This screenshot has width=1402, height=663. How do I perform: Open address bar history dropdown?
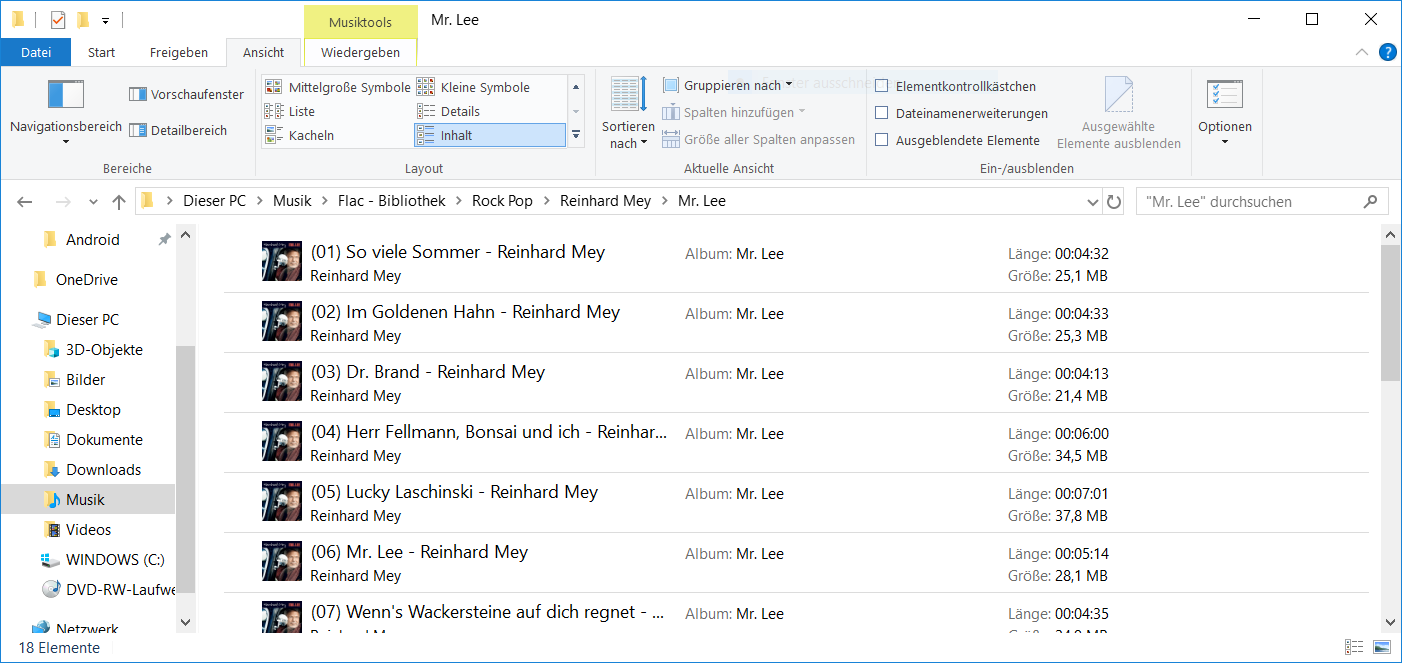1092,202
